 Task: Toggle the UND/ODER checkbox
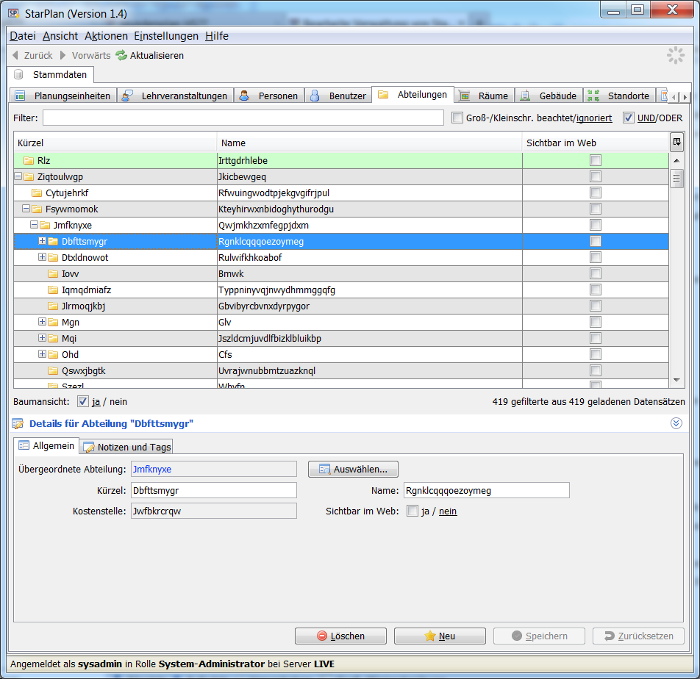[x=629, y=118]
